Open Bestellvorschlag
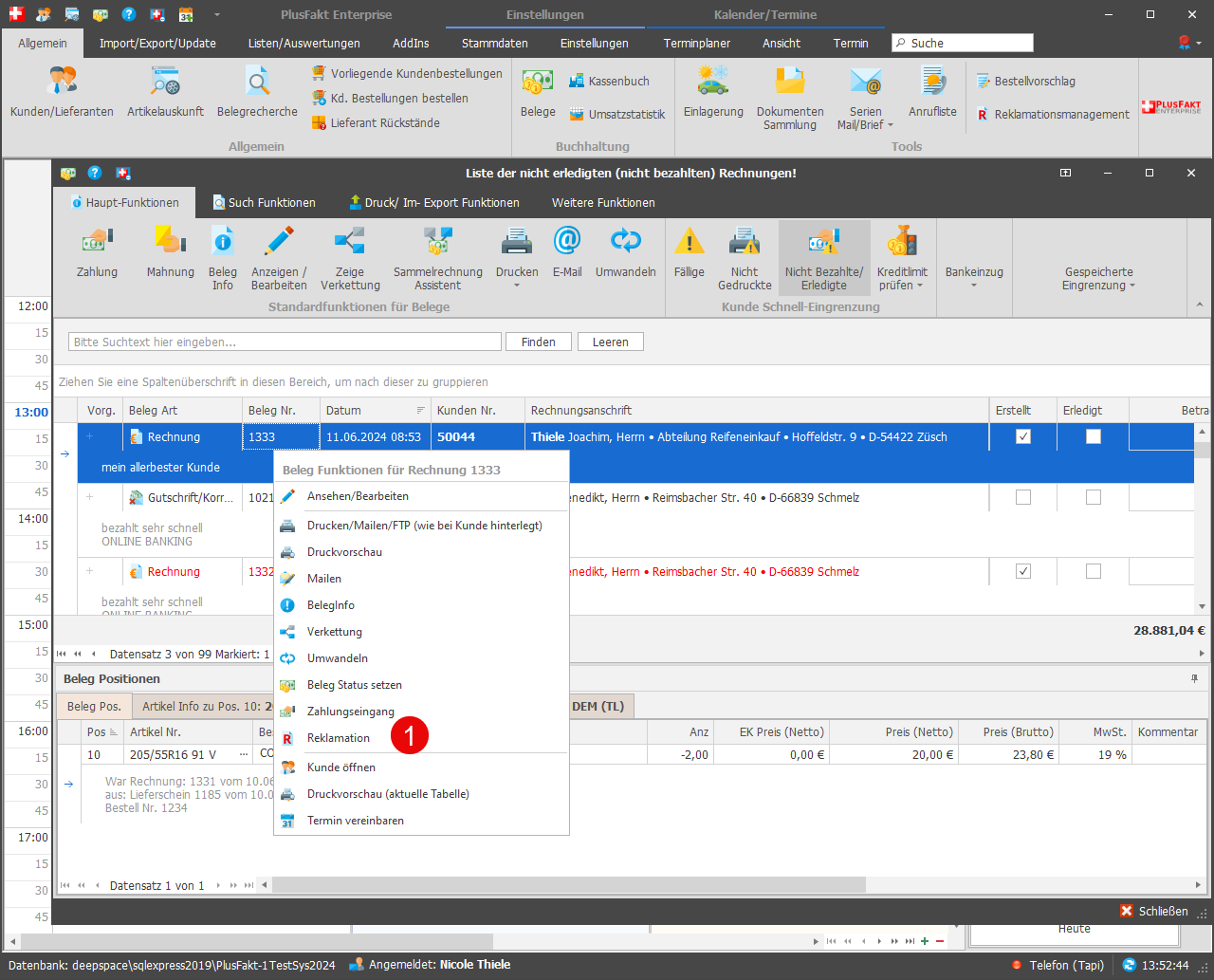1214x980 pixels. pyautogui.click(x=1026, y=82)
